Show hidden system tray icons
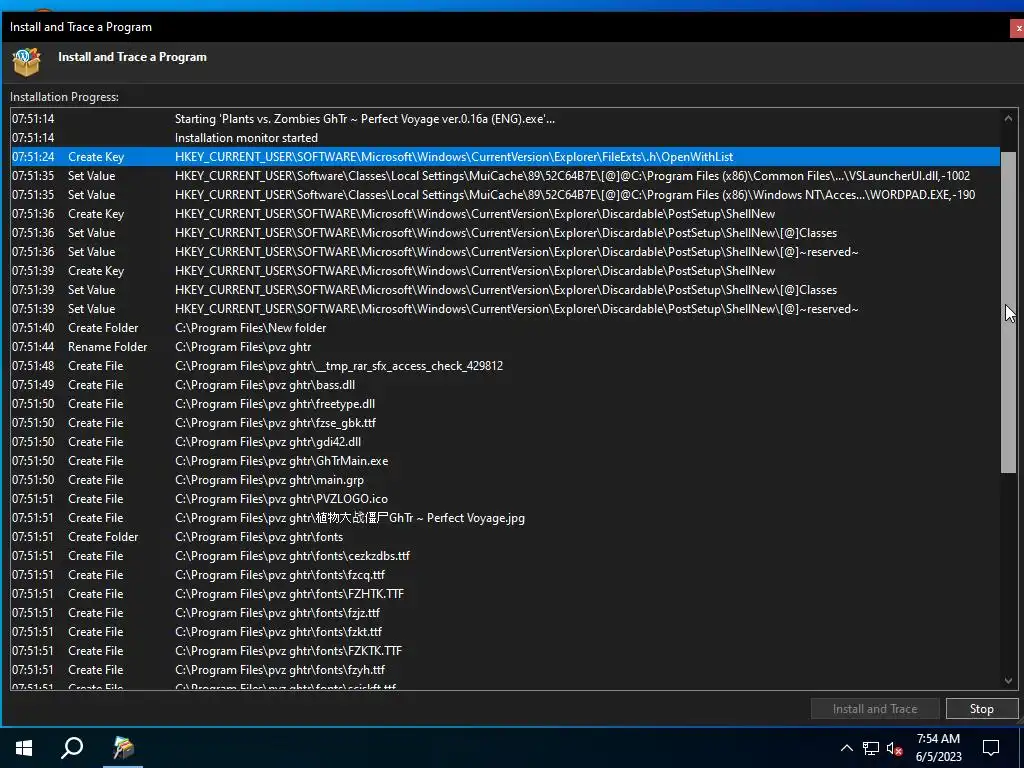The image size is (1024, 768). 846,748
